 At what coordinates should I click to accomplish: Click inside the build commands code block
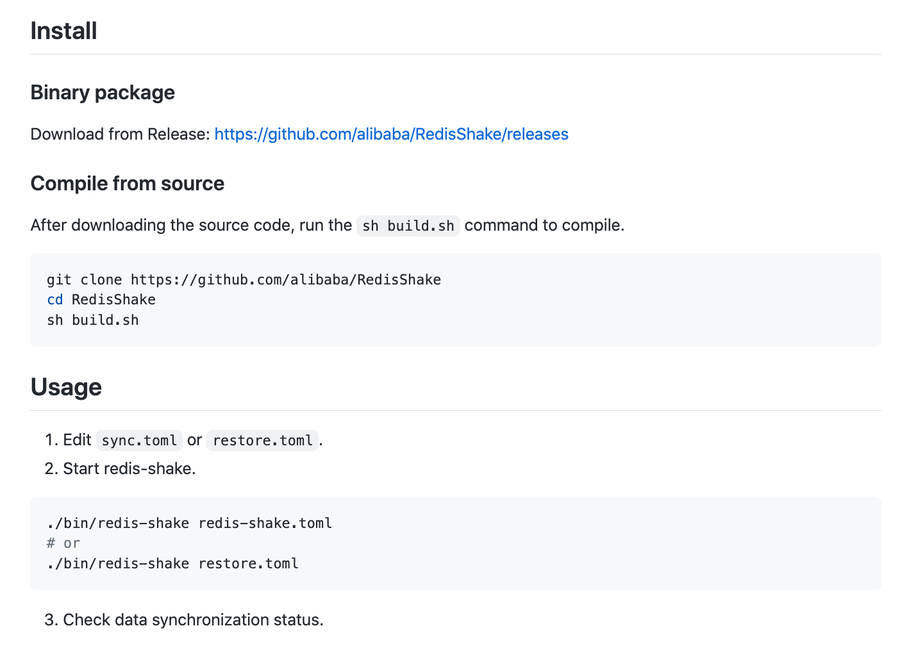click(x=456, y=299)
